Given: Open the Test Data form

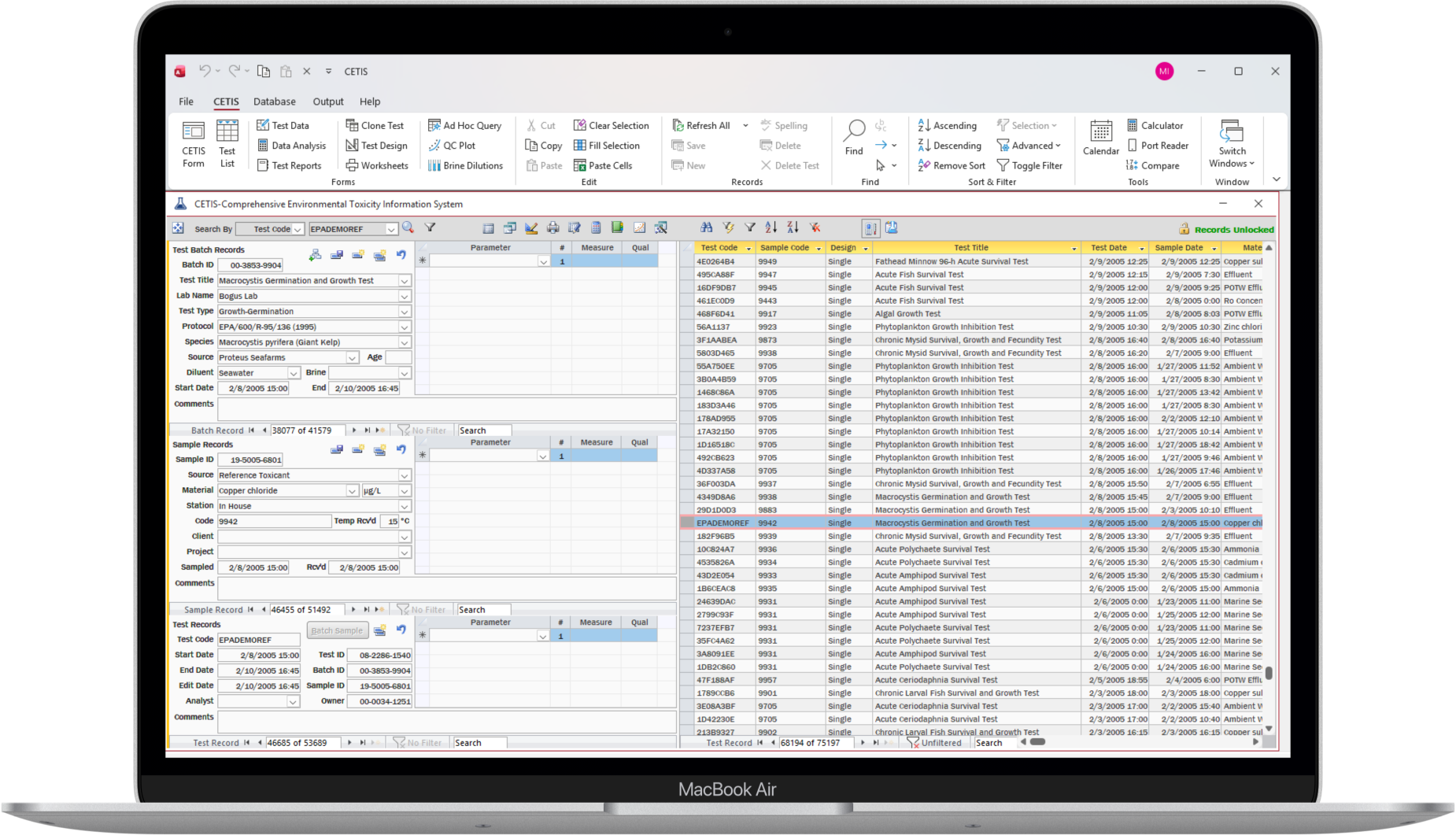Looking at the screenshot, I should pos(283,125).
